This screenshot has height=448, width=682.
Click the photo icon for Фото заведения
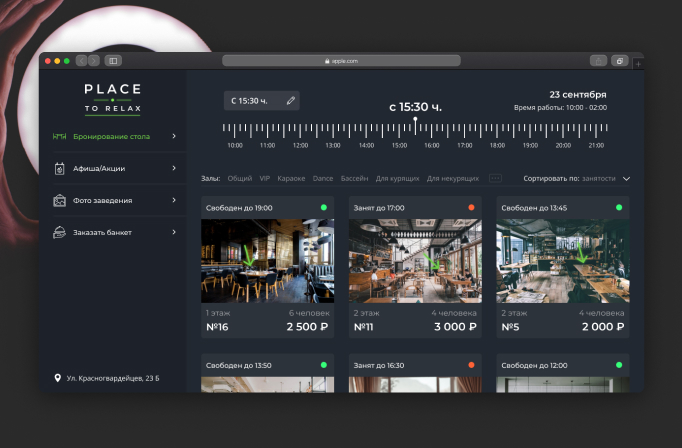[x=60, y=201]
